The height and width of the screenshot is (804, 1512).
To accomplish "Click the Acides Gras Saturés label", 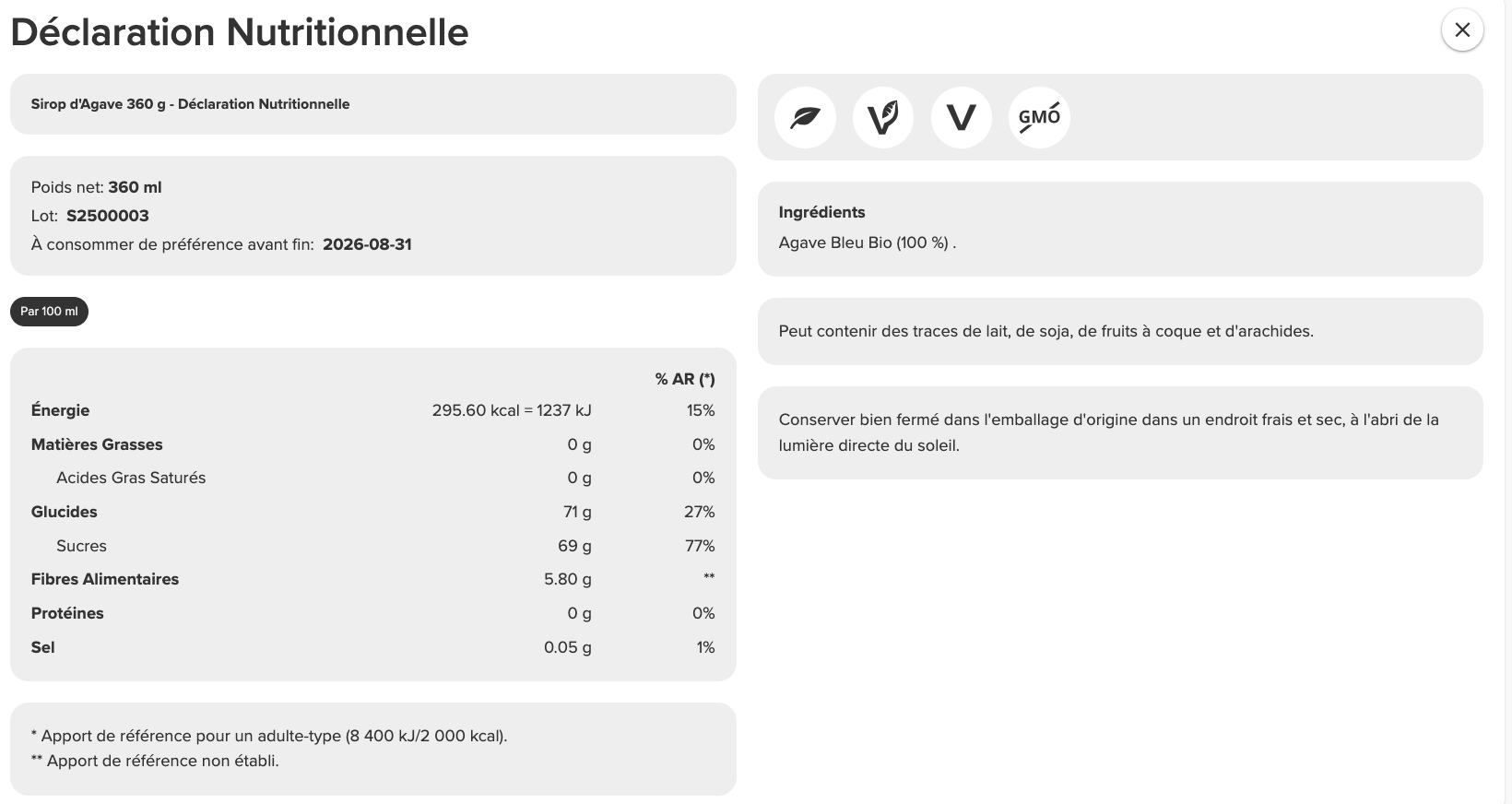I will [x=131, y=478].
